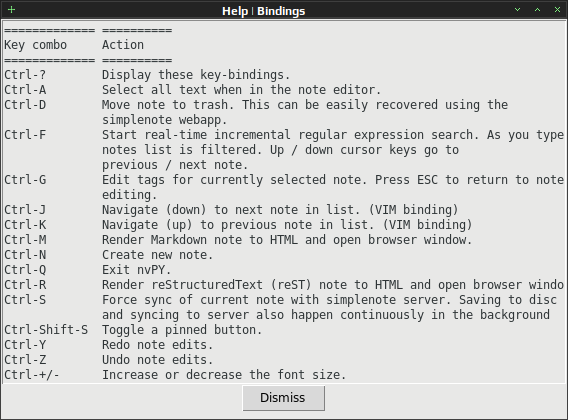Screen dimensions: 568x420
Task: Click the 'Redo note edits.' text
Action: pos(157,345)
